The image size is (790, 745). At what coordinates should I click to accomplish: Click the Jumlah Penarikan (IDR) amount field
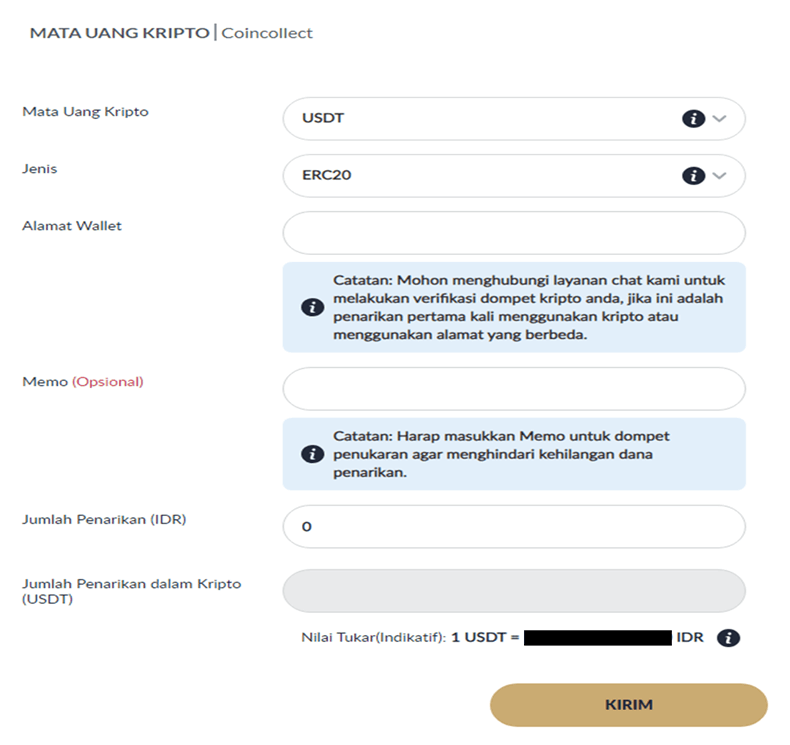pos(514,526)
